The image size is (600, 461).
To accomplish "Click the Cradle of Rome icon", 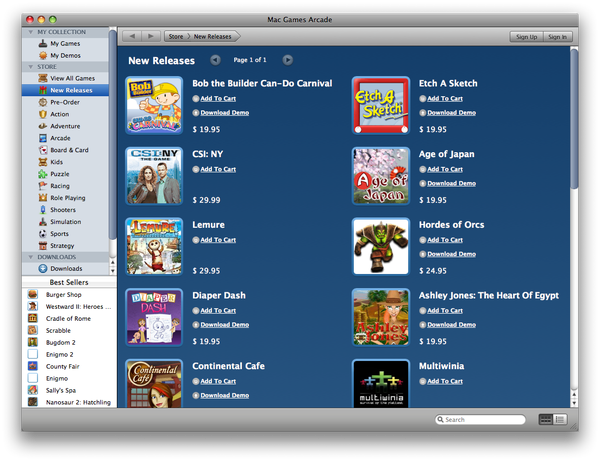I will 33,318.
